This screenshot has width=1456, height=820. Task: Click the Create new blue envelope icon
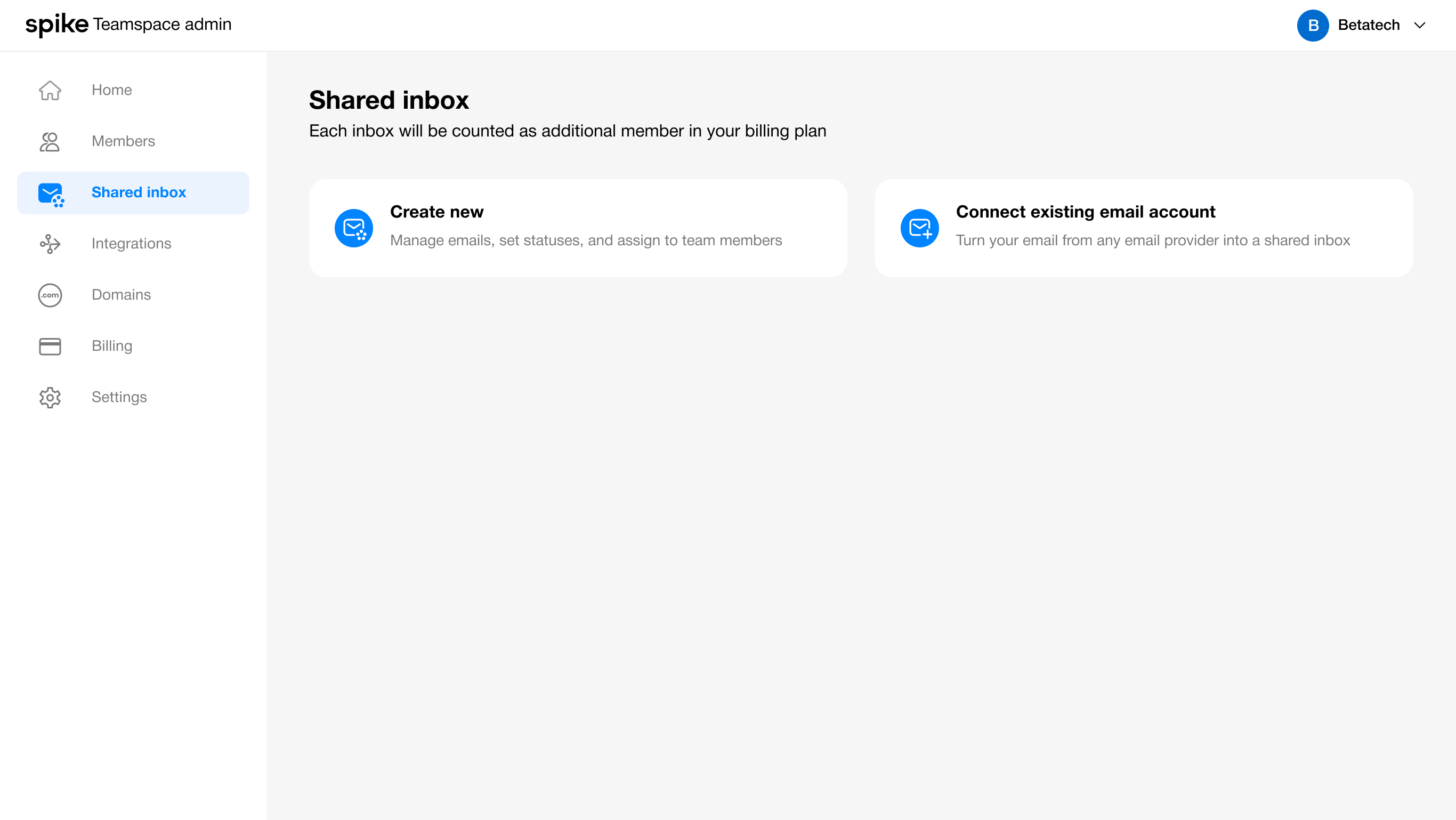tap(354, 229)
